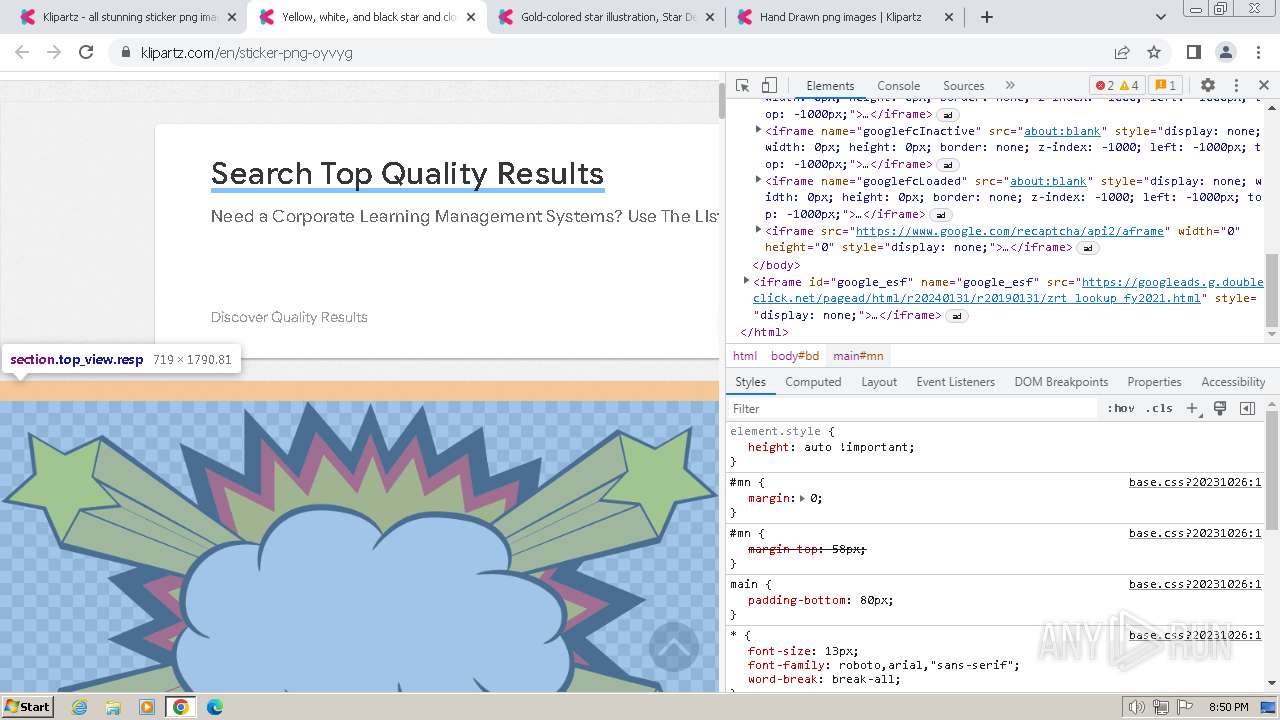Open the Layout pane tab
The height and width of the screenshot is (720, 1280).
[x=879, y=382]
